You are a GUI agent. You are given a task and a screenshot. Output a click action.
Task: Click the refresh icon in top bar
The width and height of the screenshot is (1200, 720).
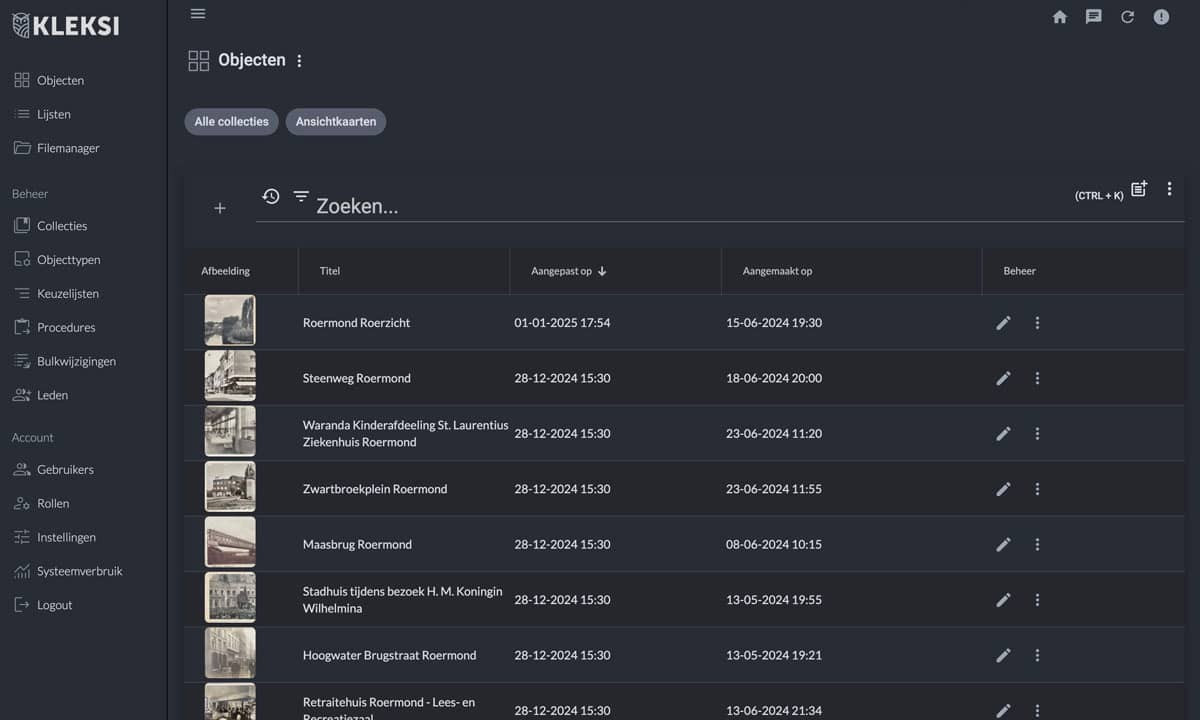[1127, 17]
